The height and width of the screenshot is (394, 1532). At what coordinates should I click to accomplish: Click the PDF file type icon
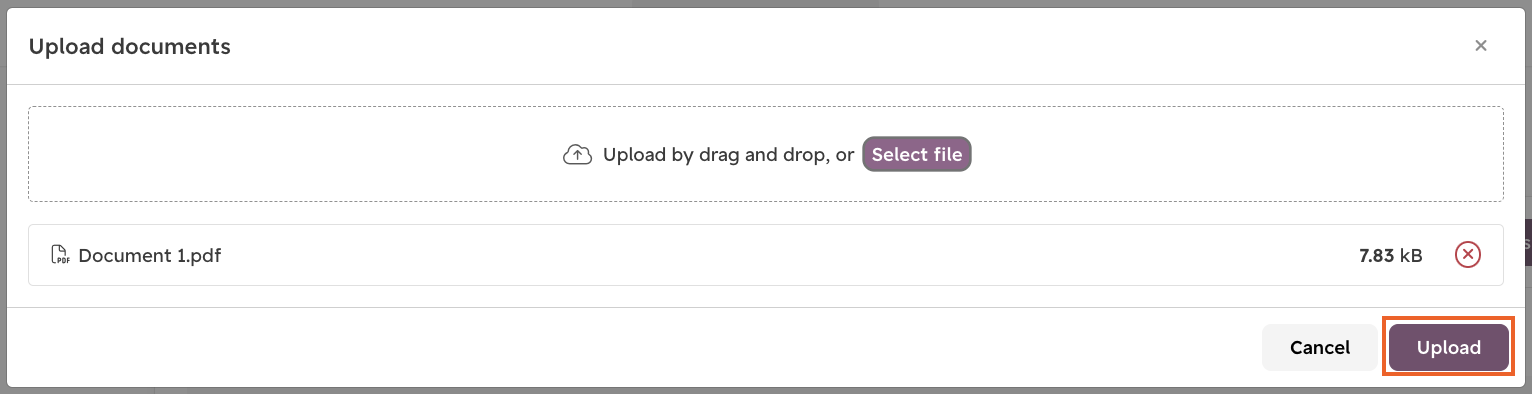(x=60, y=255)
